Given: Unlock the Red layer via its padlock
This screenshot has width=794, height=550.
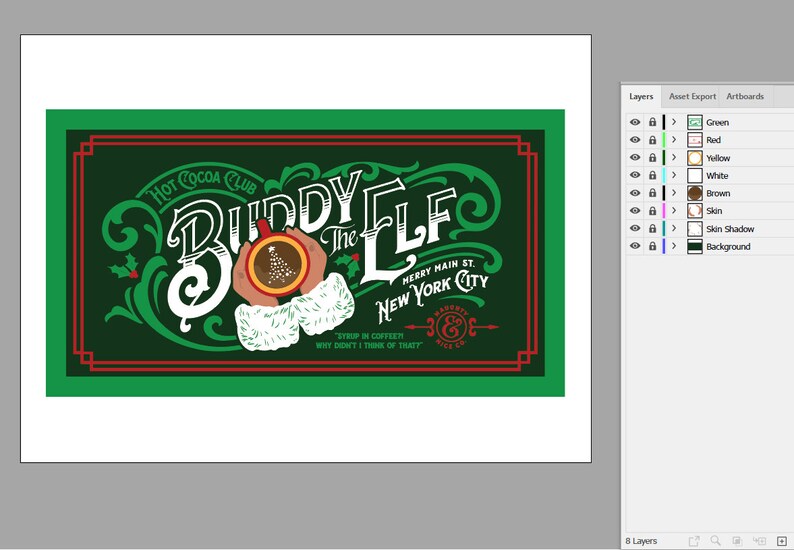Looking at the screenshot, I should point(652,140).
